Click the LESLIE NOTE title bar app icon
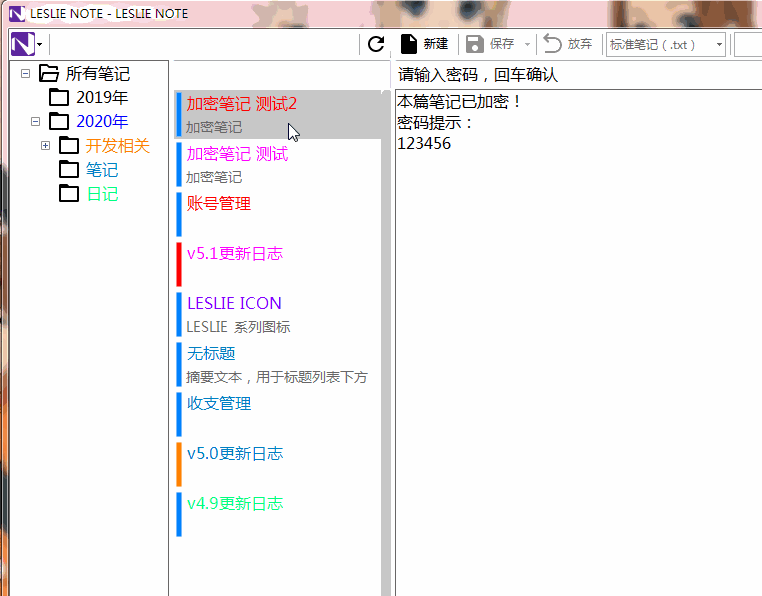Viewport: 762px width, 596px height. tap(17, 14)
